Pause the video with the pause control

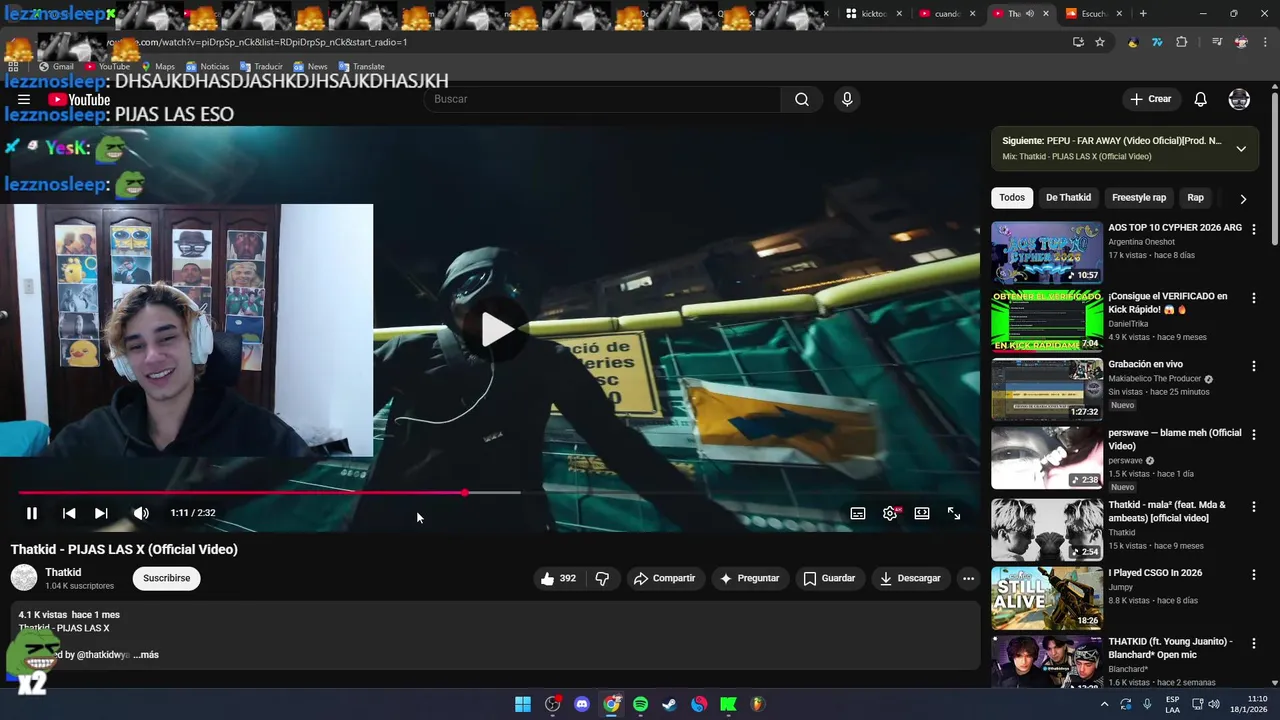(x=32, y=513)
